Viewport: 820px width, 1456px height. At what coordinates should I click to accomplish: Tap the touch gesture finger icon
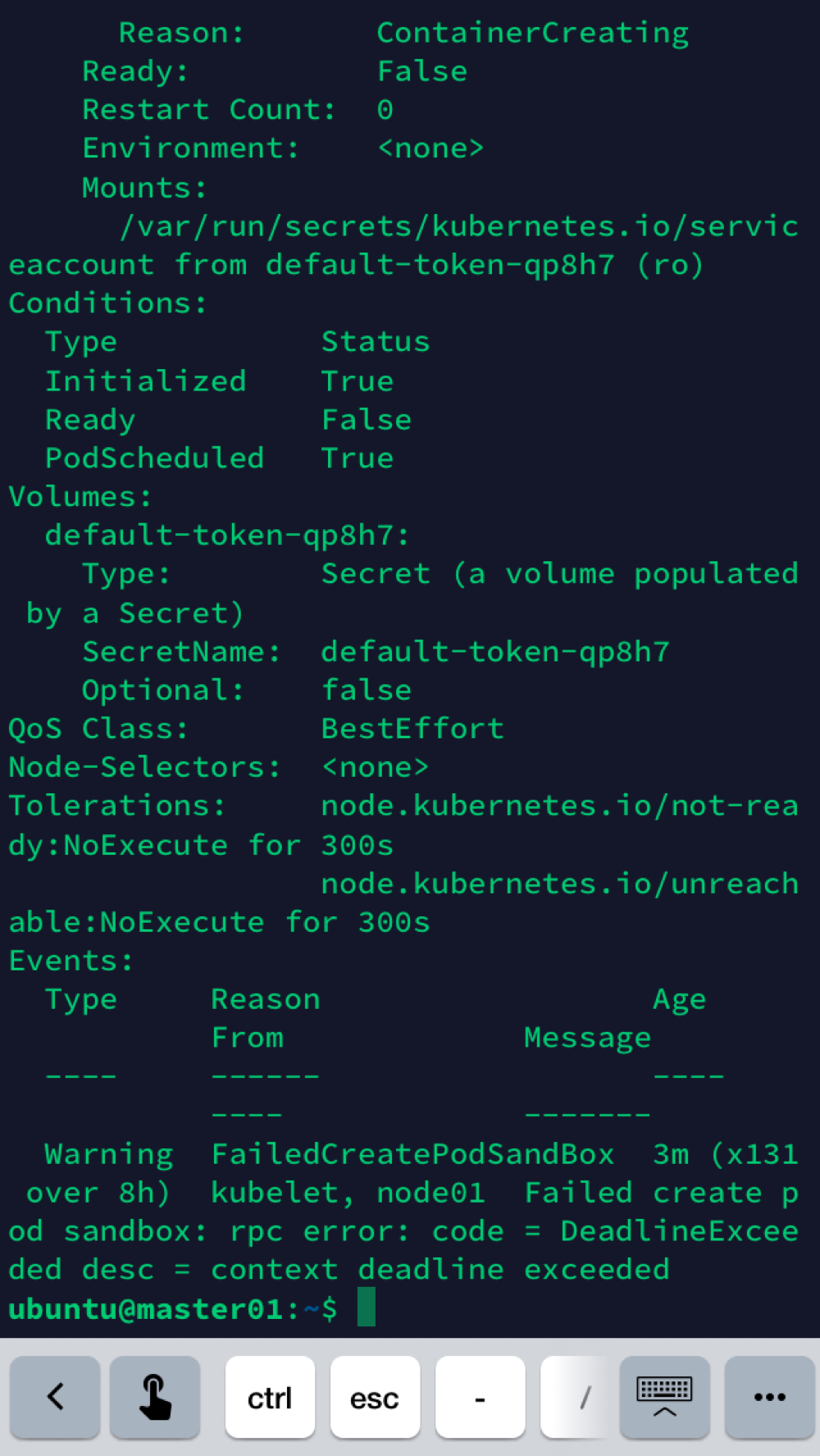point(155,1396)
